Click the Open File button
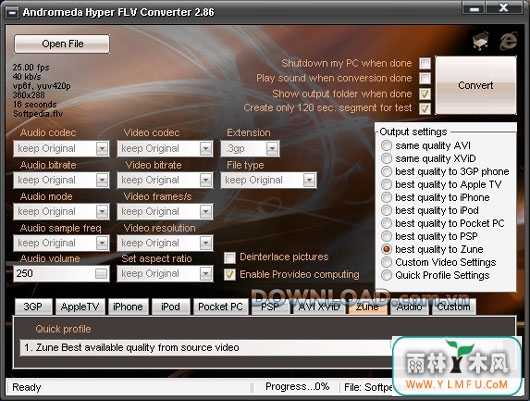This screenshot has width=530, height=401. 62,44
